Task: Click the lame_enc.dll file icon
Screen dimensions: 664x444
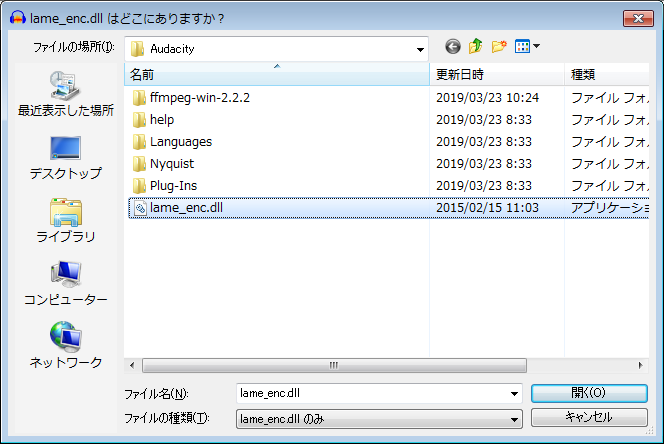Action: click(140, 208)
